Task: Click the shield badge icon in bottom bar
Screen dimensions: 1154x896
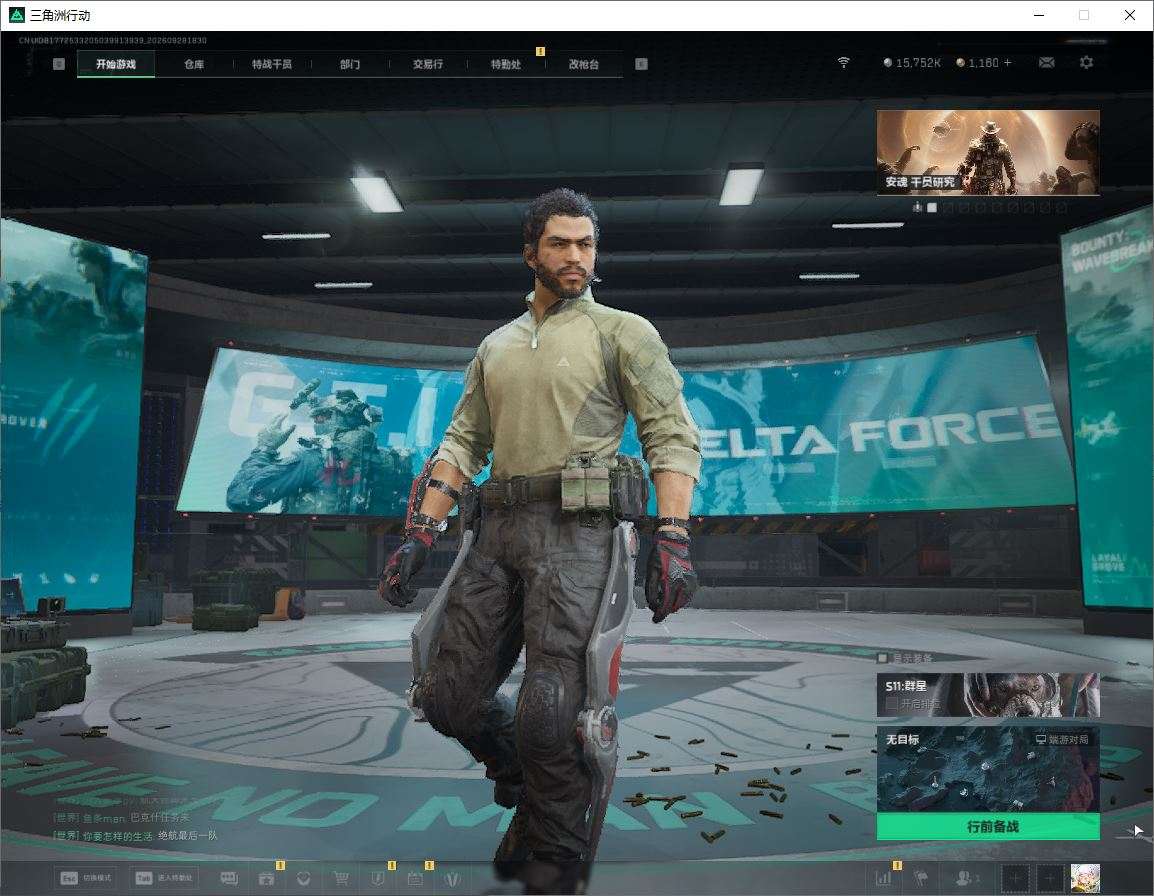Action: click(x=378, y=878)
